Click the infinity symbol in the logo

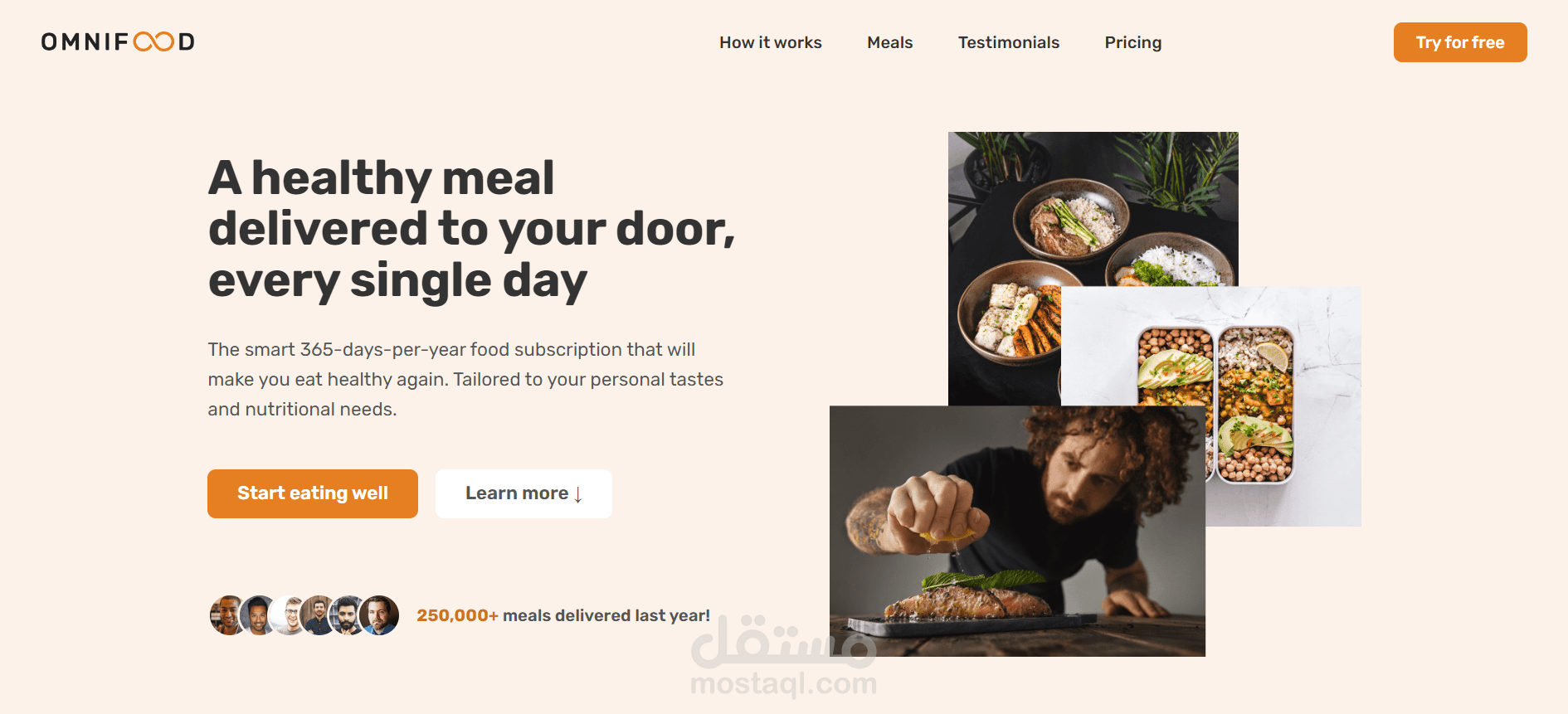153,41
